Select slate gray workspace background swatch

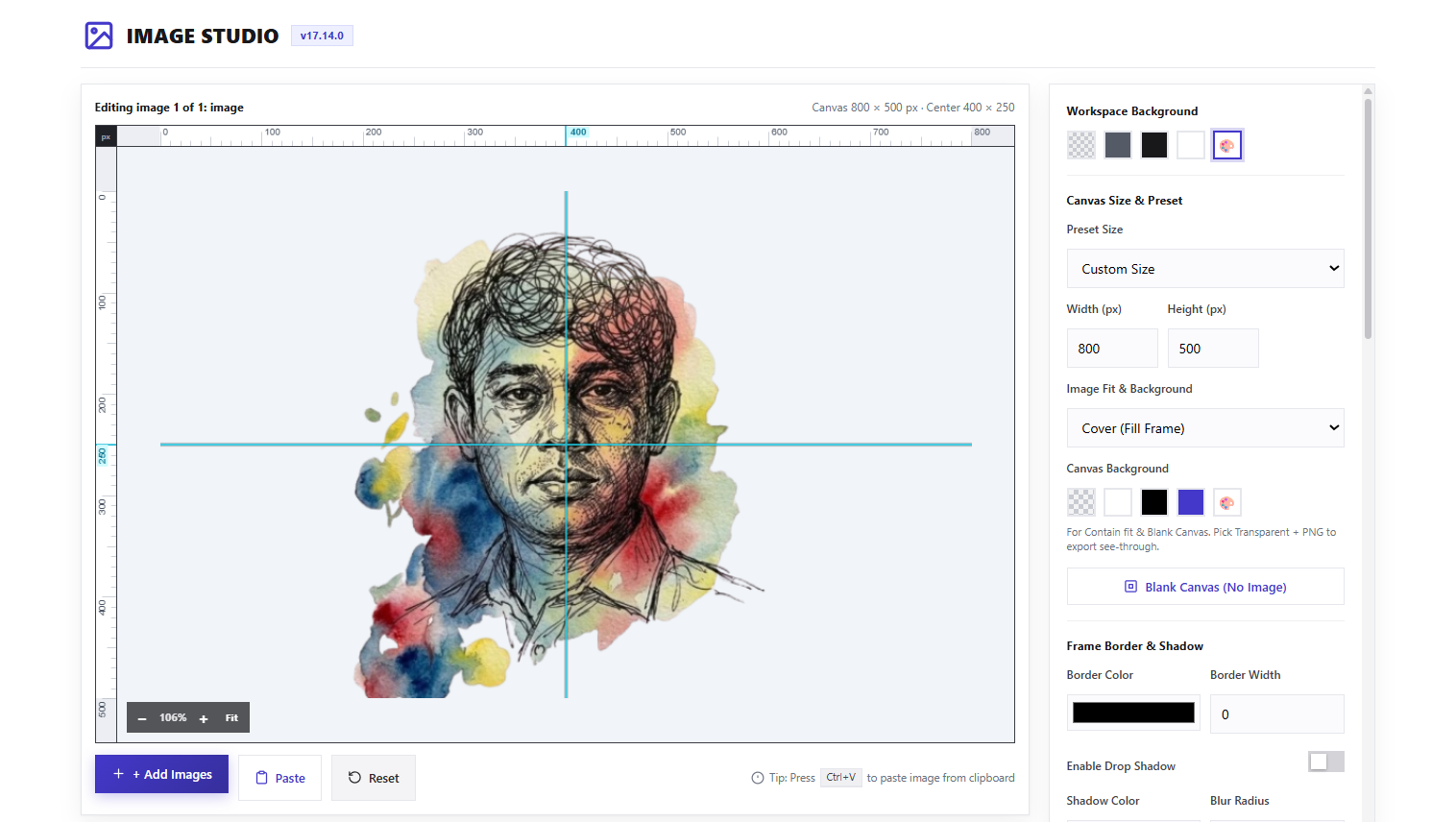point(1118,145)
